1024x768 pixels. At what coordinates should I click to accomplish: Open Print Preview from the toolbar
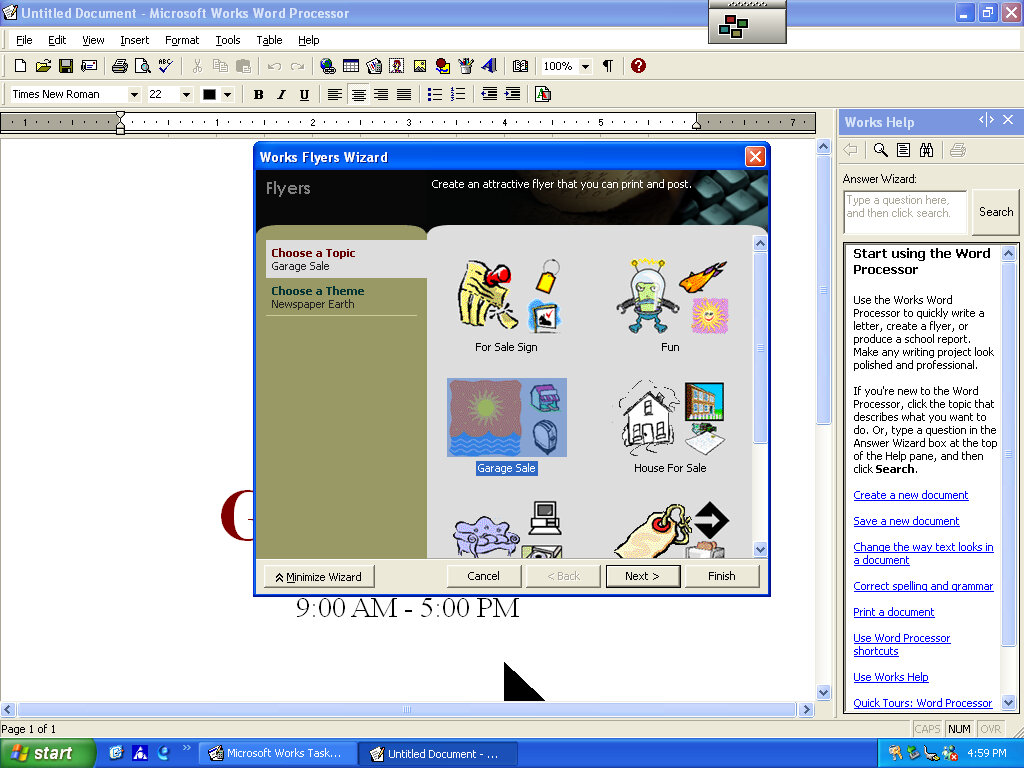coord(142,66)
